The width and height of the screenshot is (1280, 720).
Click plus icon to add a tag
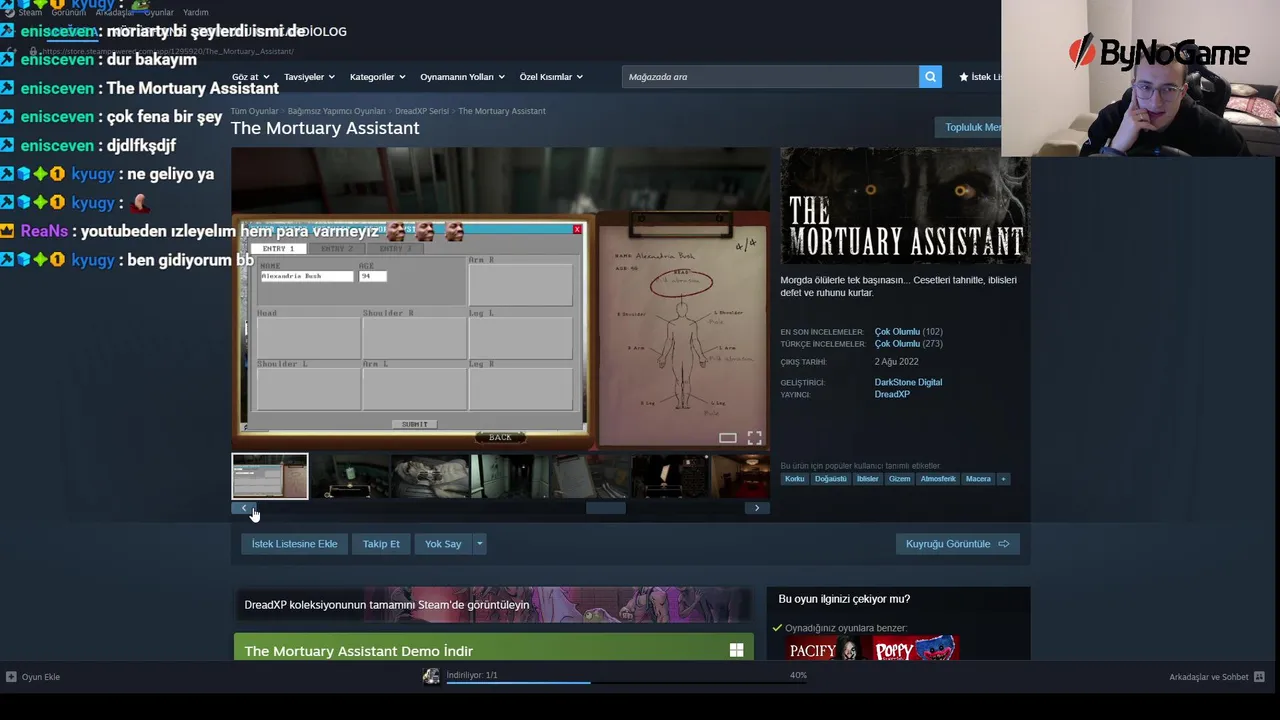click(1003, 479)
